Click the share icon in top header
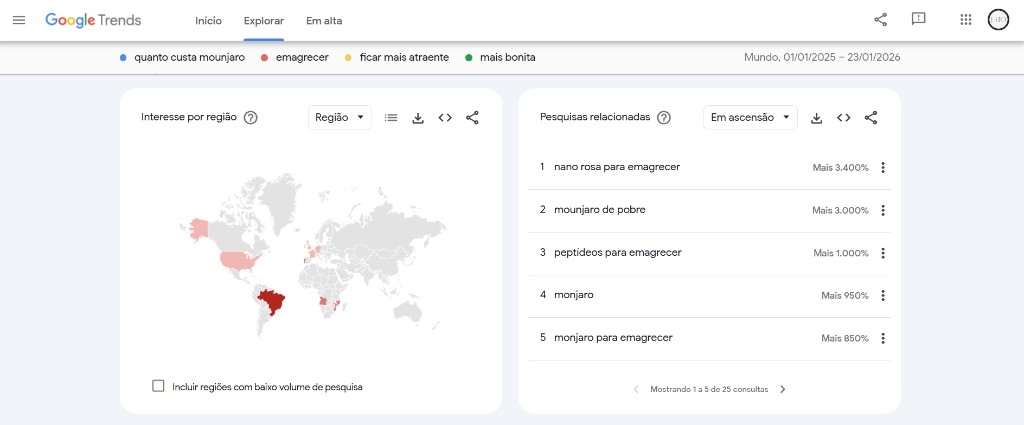 pos(880,20)
